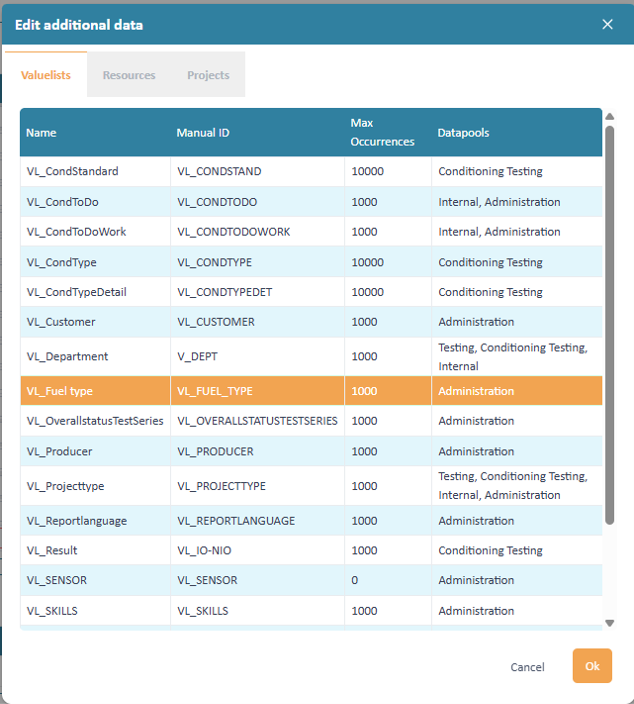Viewport: 634px width, 704px height.
Task: Switch to the Valuelists tab
Action: tap(46, 75)
